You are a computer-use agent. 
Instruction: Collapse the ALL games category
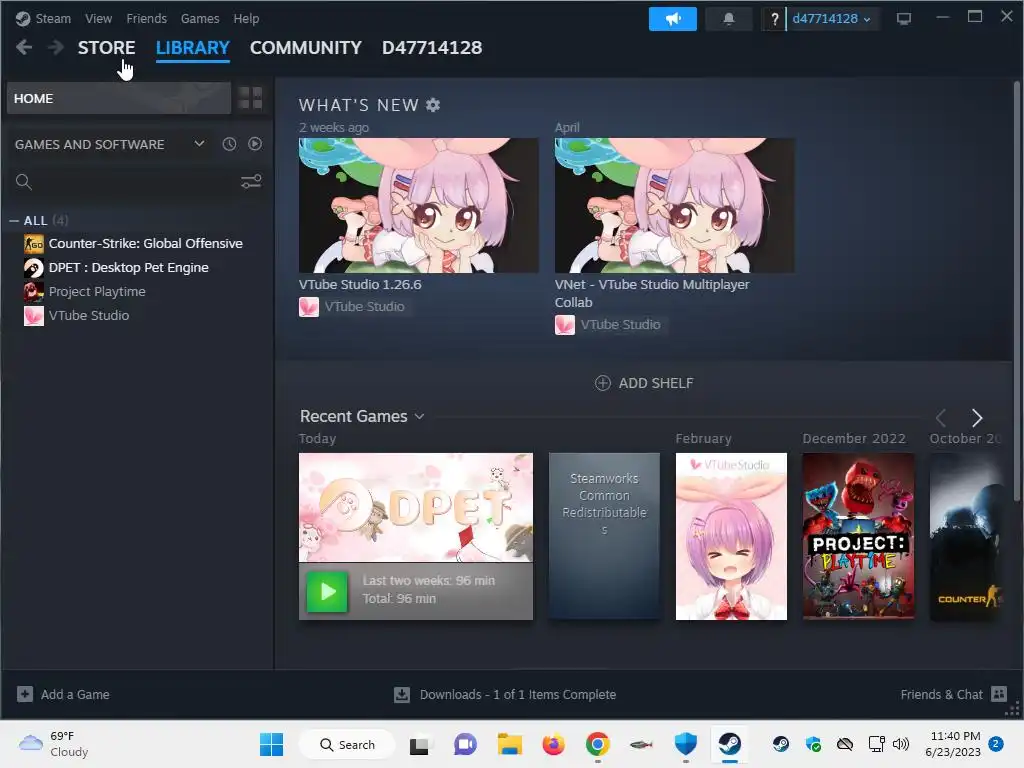coord(14,221)
